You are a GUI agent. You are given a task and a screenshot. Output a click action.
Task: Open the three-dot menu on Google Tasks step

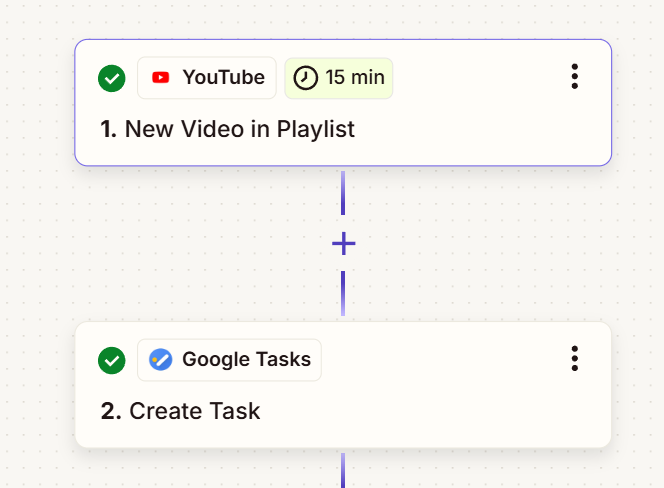coord(574,358)
